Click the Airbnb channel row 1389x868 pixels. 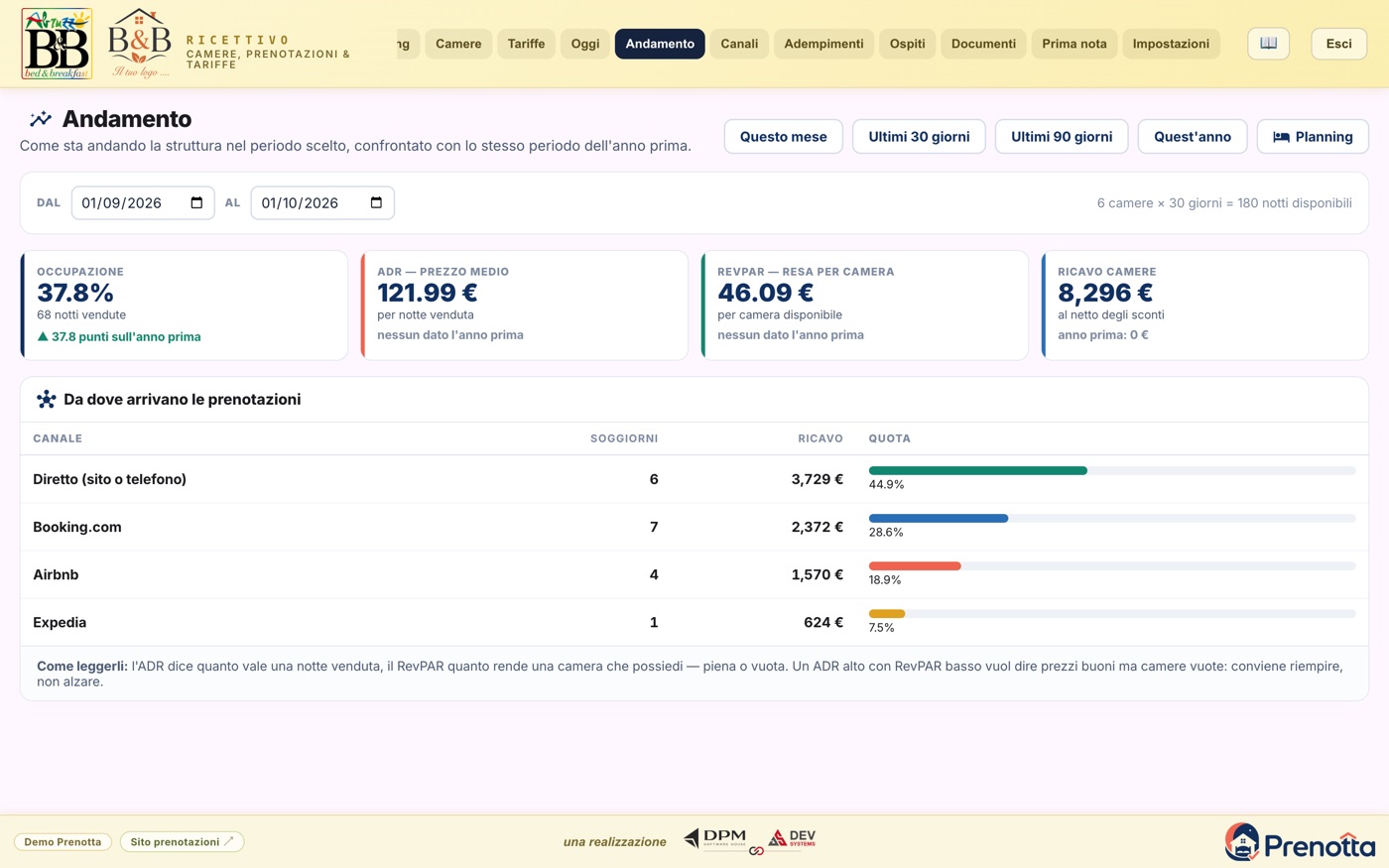coord(694,574)
